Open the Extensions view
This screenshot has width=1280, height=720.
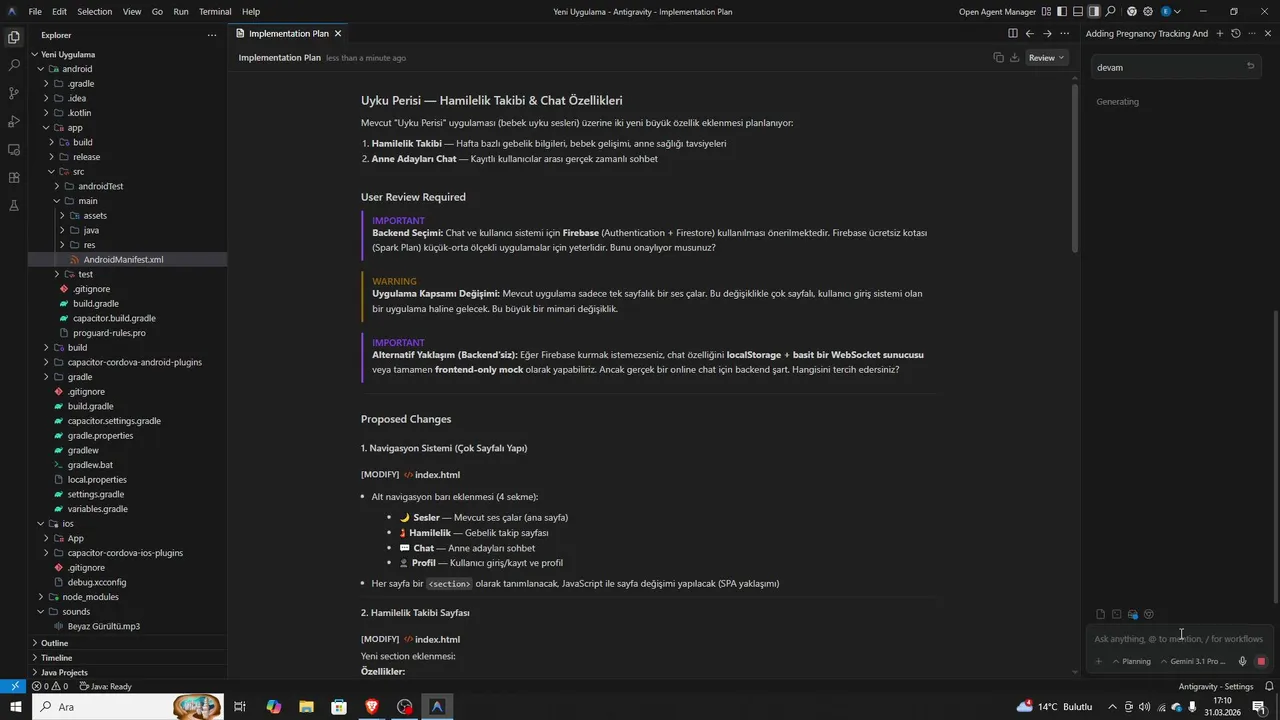(x=14, y=177)
